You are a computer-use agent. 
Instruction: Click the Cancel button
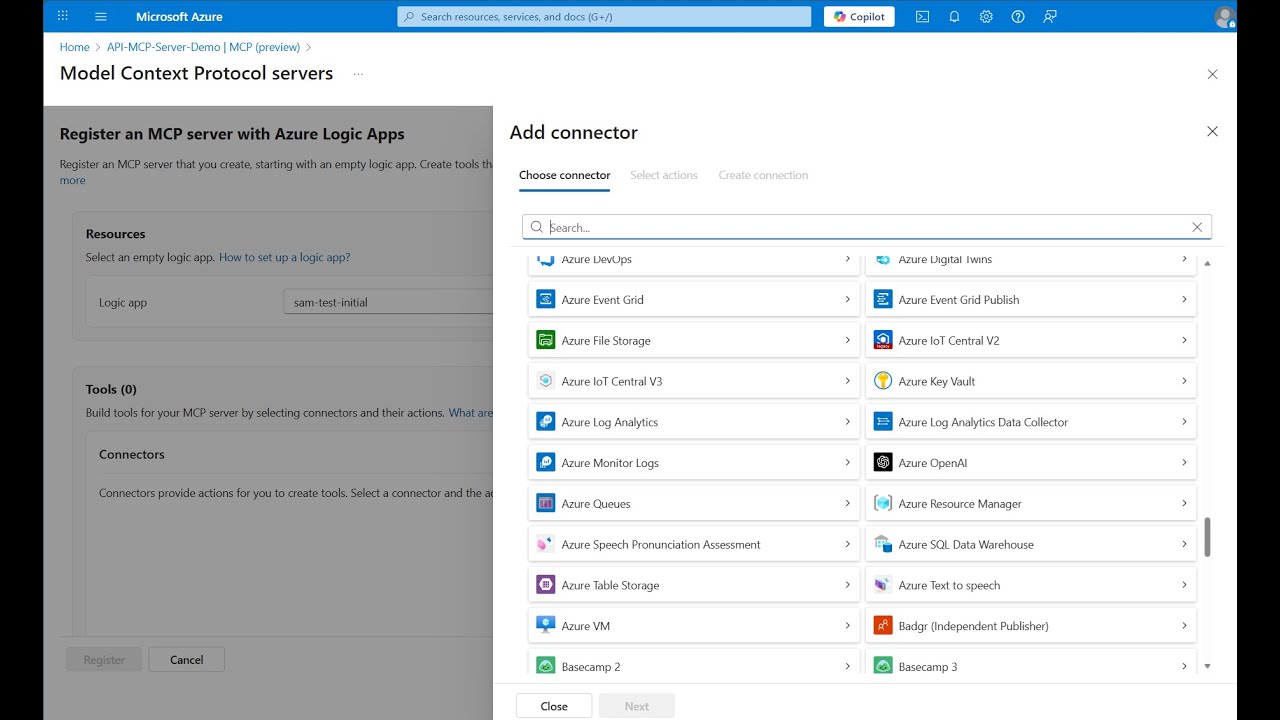(186, 660)
